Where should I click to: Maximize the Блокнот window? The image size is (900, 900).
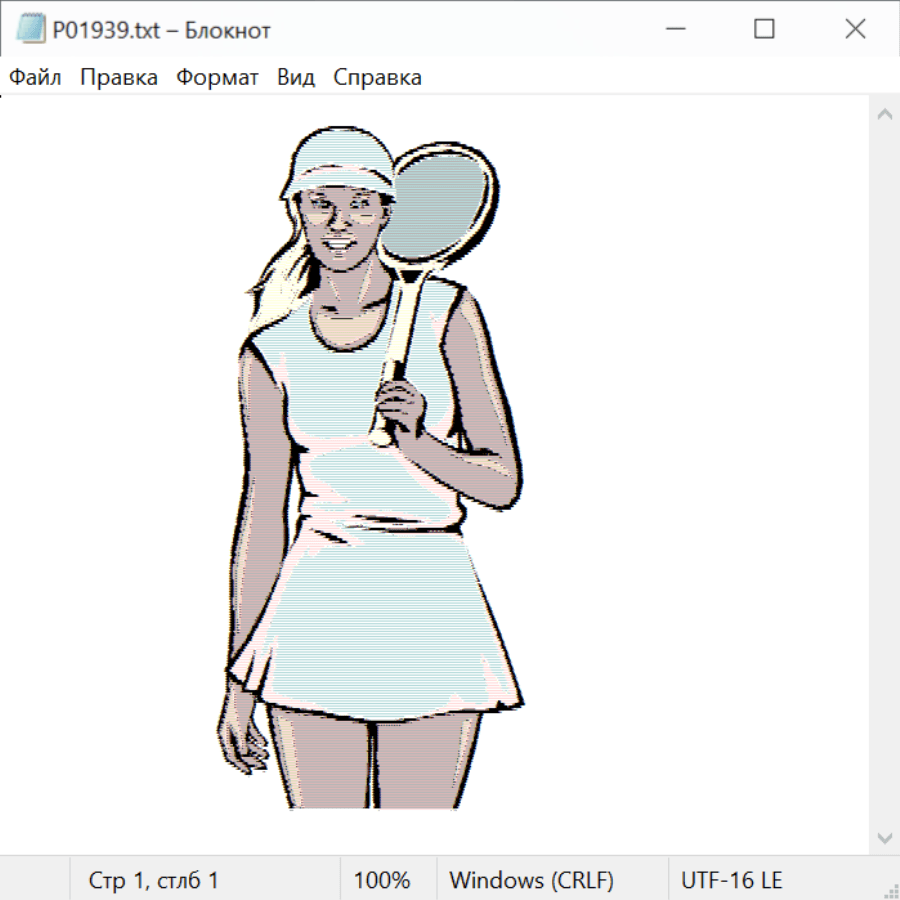click(765, 30)
